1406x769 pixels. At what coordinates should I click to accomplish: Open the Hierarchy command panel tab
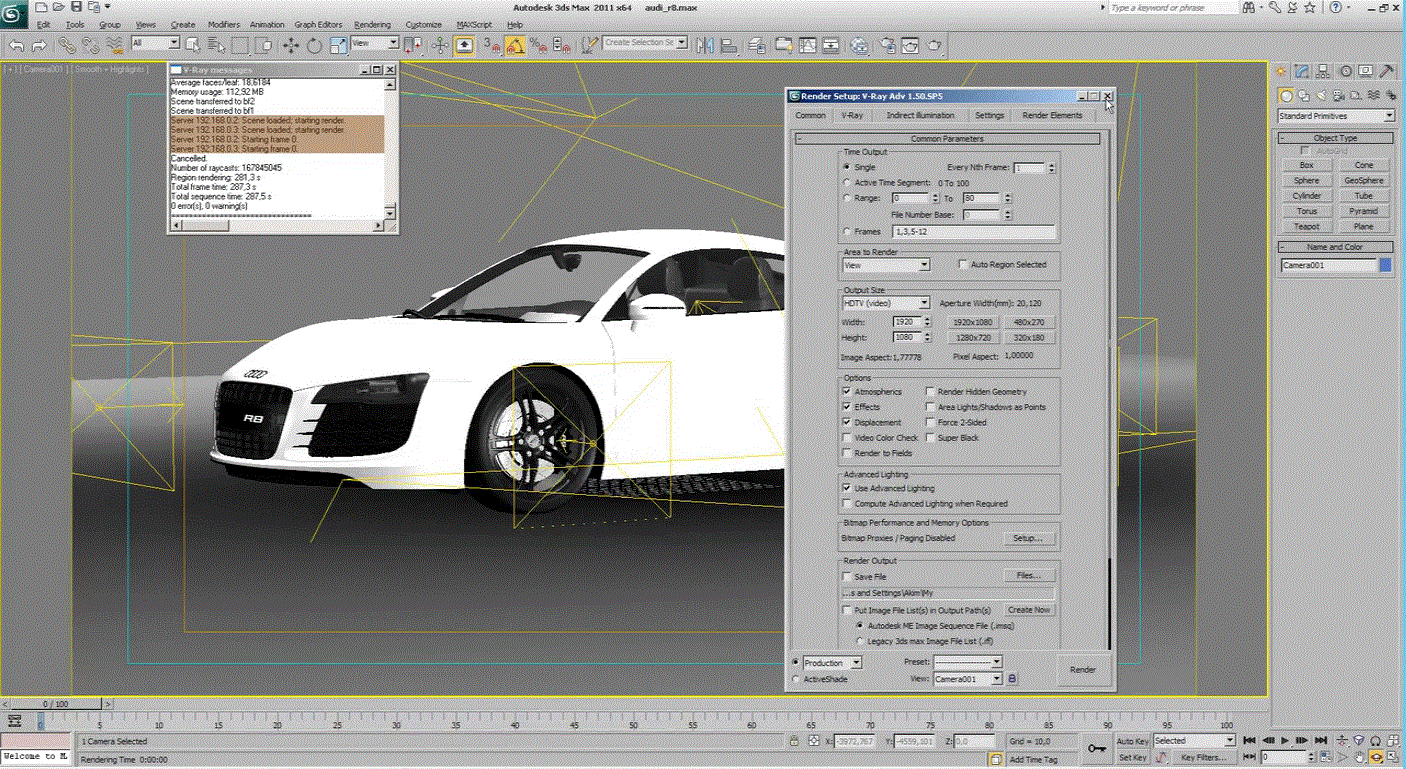1324,71
